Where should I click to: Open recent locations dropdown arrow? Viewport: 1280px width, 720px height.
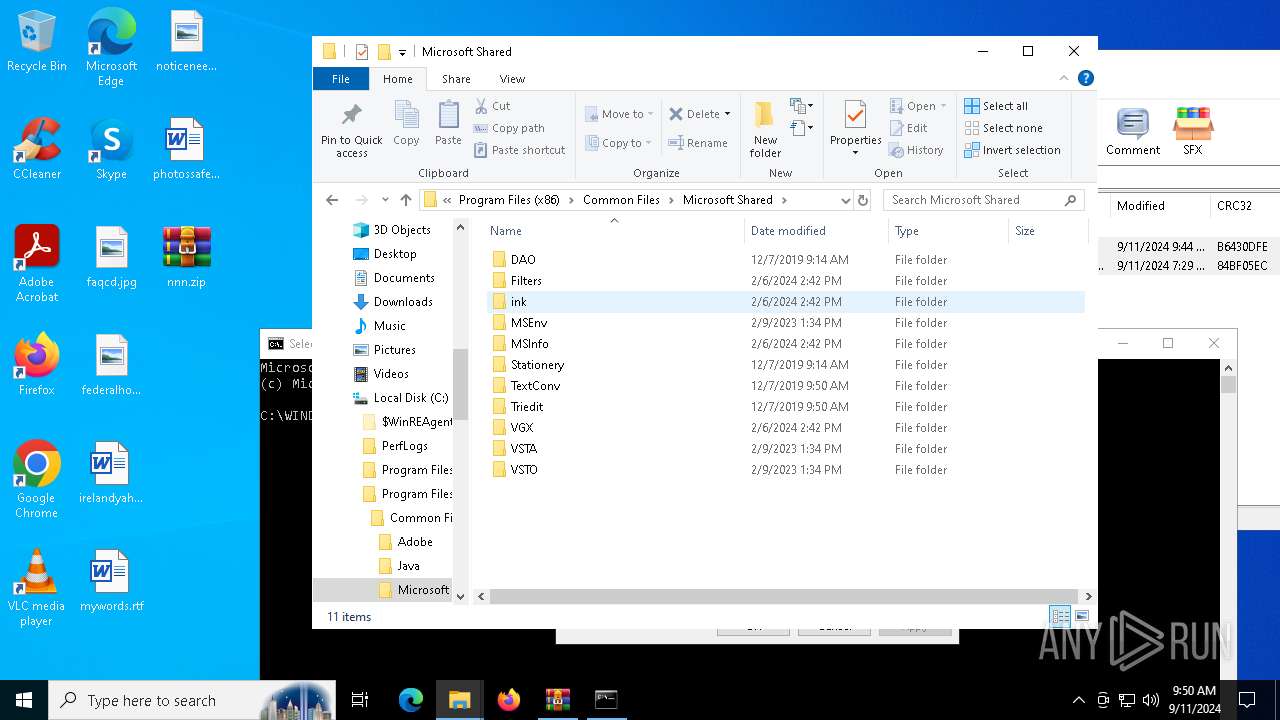tap(385, 200)
